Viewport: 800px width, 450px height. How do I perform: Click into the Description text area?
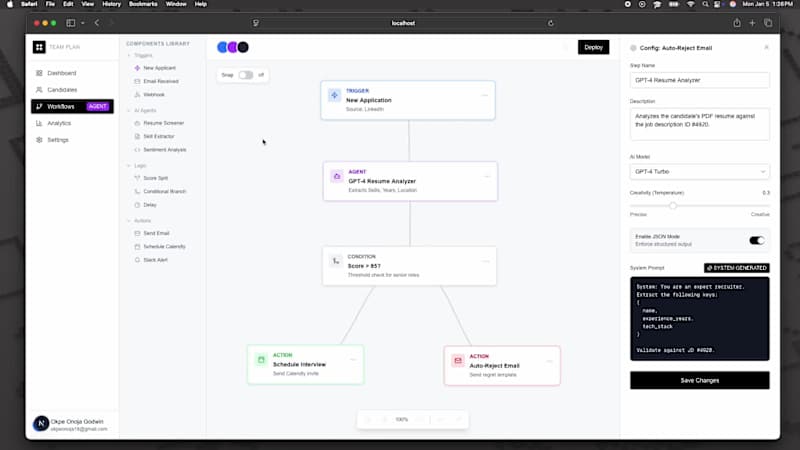[699, 124]
